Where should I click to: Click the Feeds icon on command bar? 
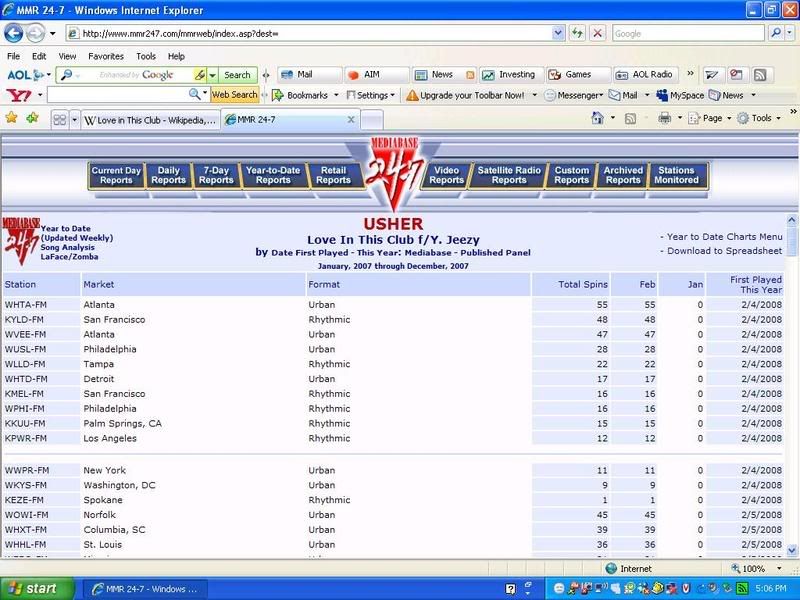[x=631, y=118]
